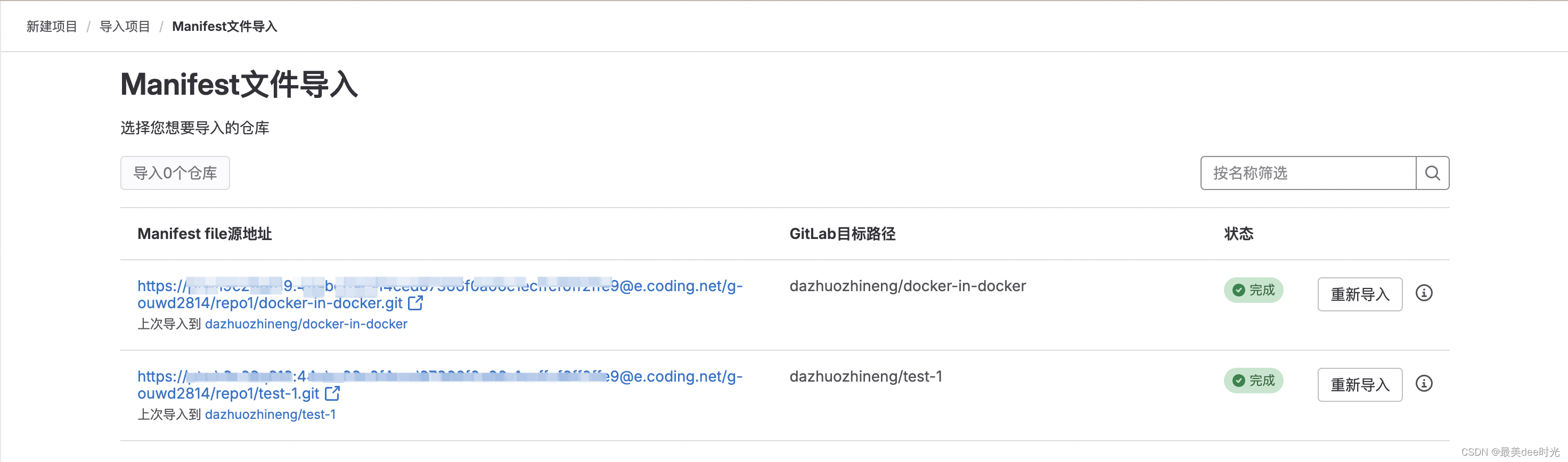Open external link icon for test-1.git

[x=332, y=393]
